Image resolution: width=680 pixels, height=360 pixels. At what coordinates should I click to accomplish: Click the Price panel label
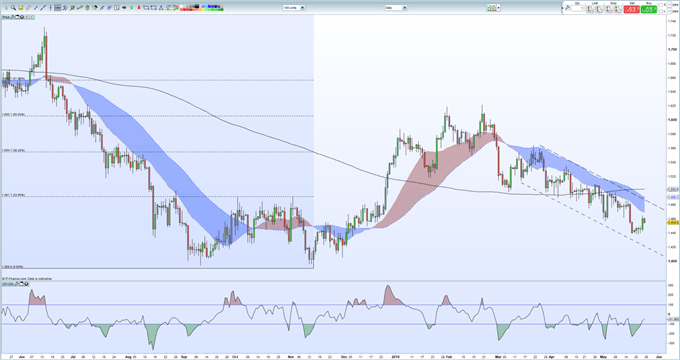tap(6, 17)
